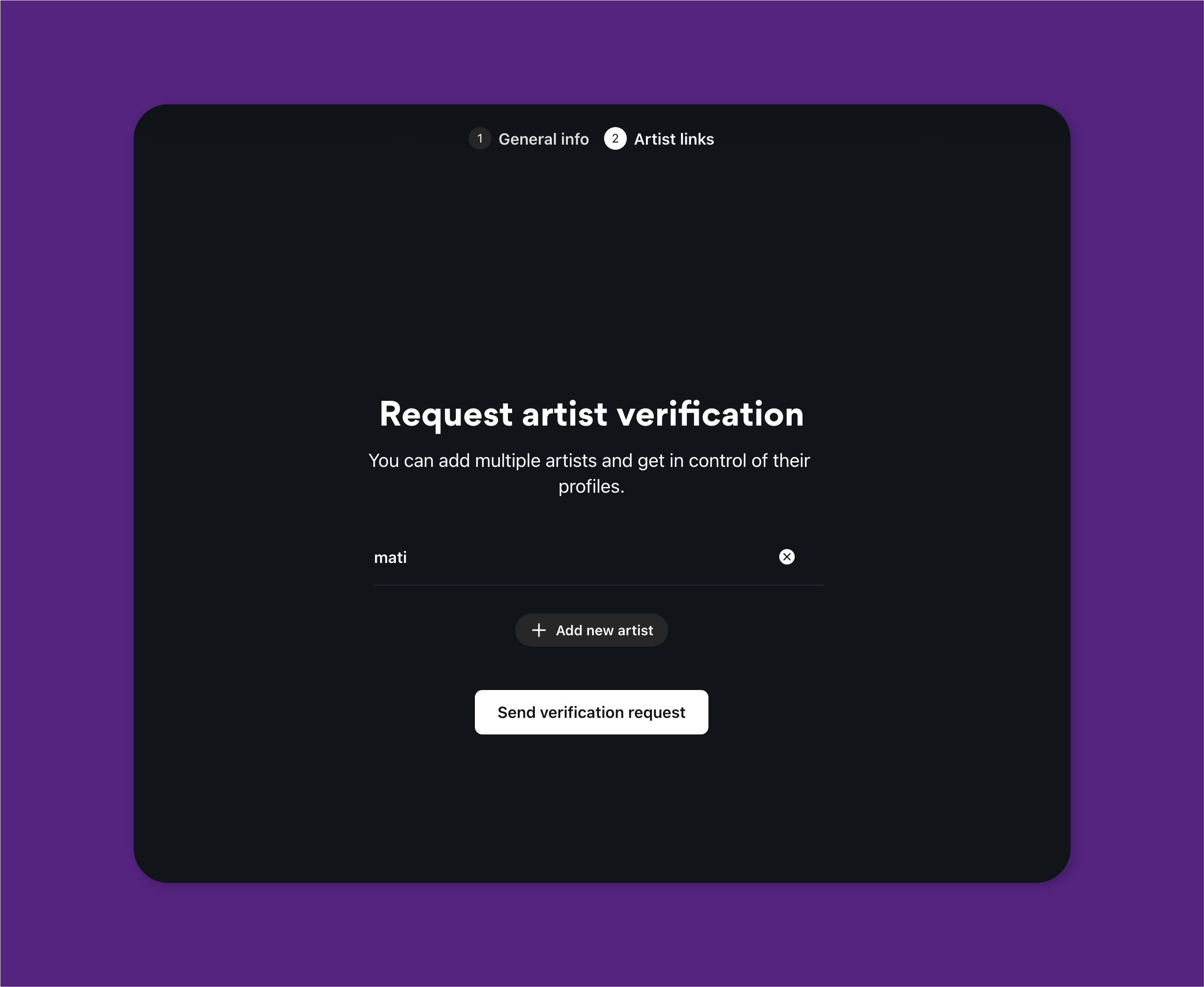Focus the artist field containing "mati"

click(598, 557)
